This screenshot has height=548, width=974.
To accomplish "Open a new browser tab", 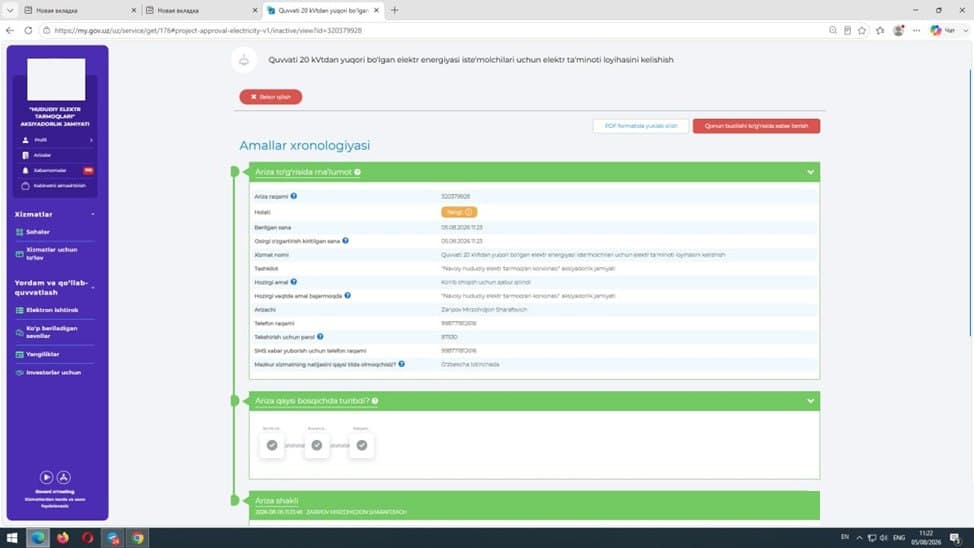I will tap(394, 11).
